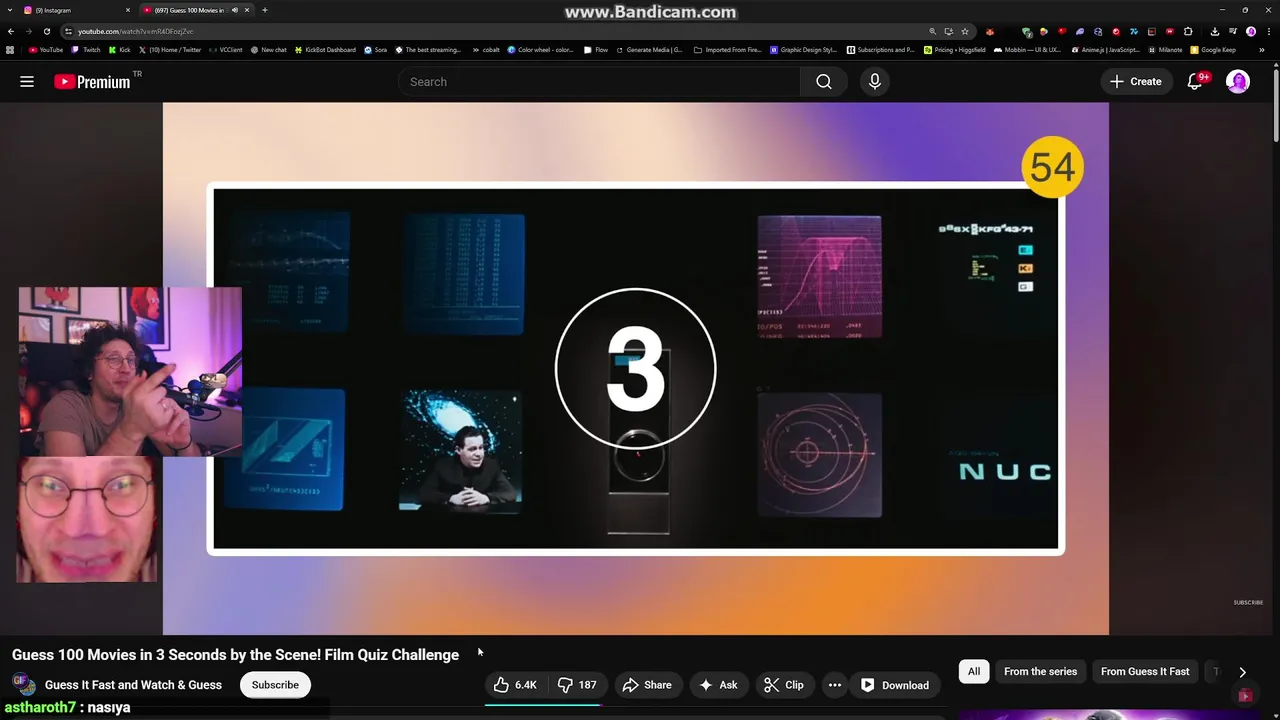
Task: Click the video title text
Action: 235,655
